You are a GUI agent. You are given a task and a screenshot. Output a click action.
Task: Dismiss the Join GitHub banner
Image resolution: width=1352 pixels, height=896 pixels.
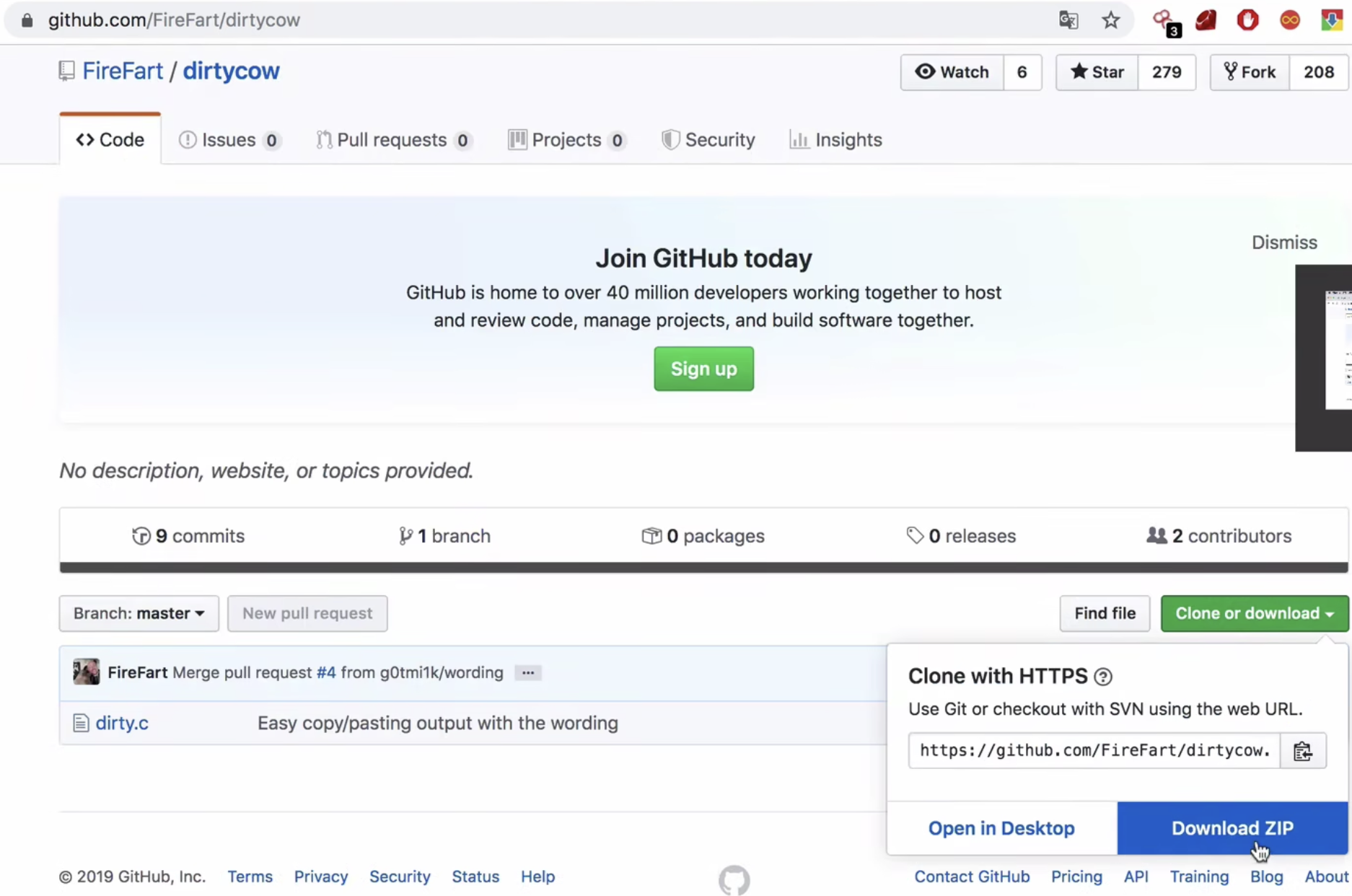tap(1283, 242)
